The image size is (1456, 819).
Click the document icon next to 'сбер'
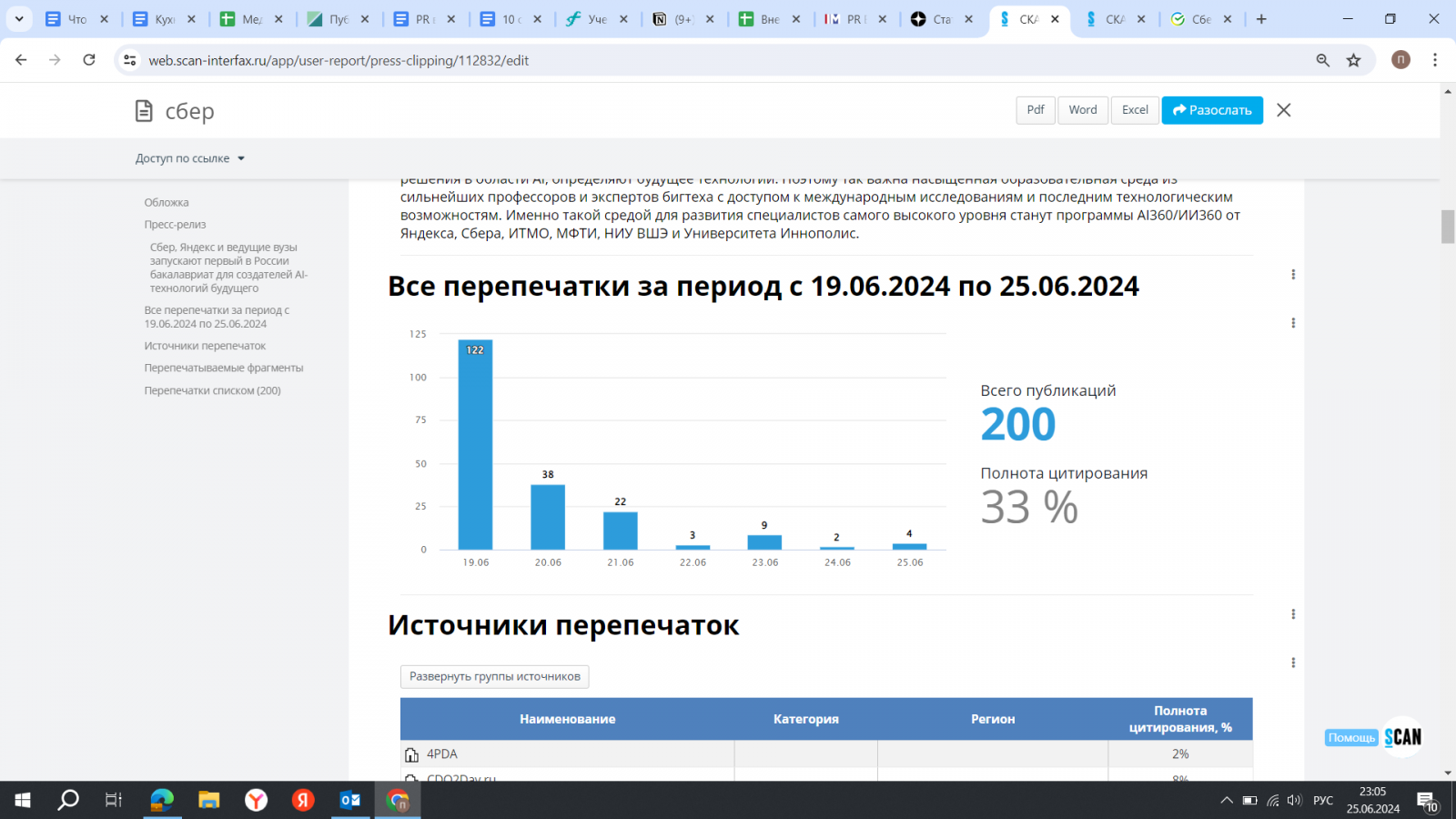pyautogui.click(x=144, y=111)
